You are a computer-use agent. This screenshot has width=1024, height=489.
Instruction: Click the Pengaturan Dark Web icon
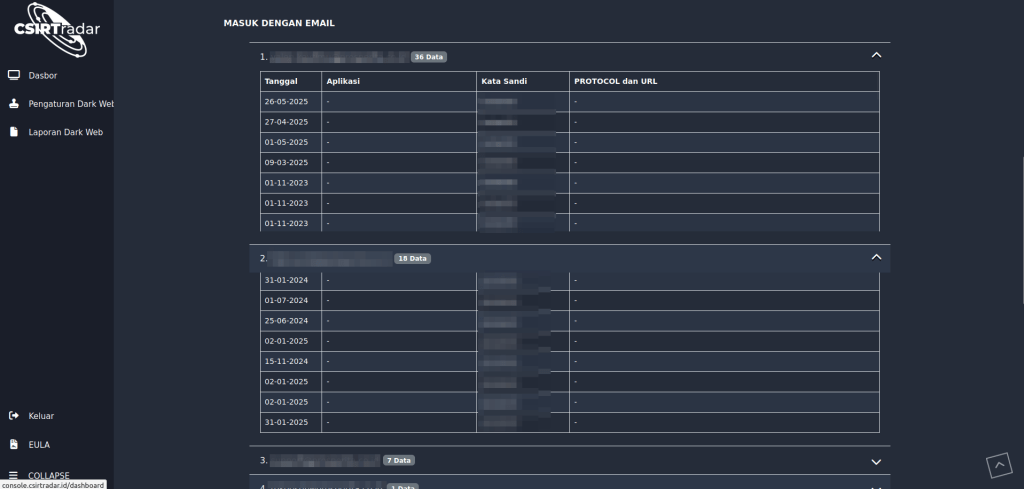(14, 104)
